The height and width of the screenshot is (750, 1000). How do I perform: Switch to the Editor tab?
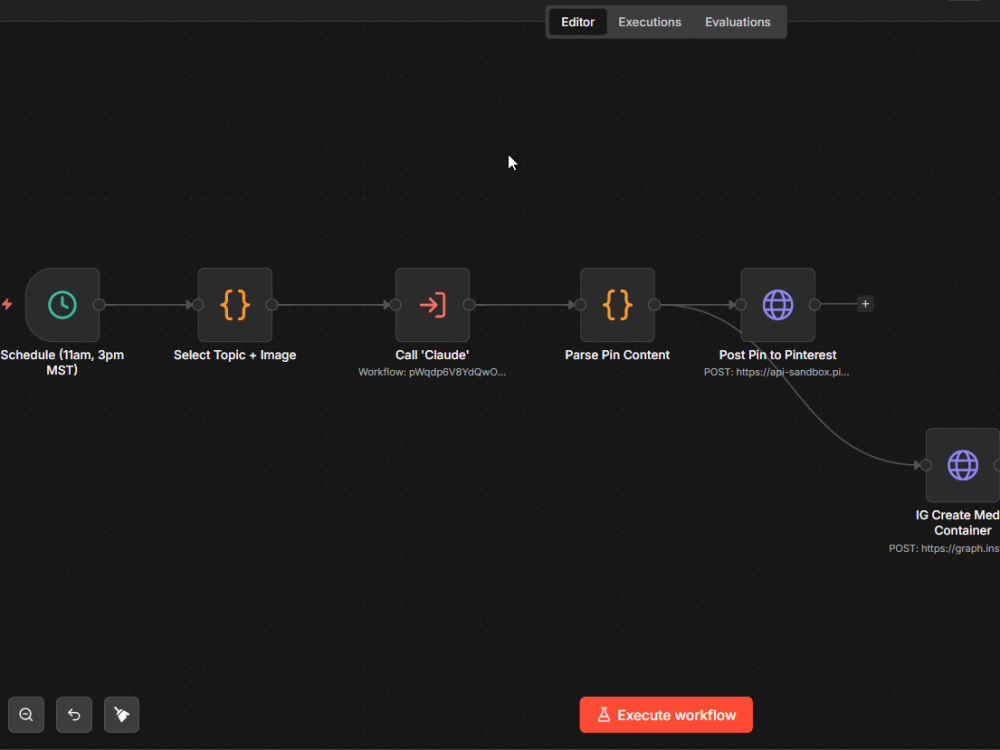577,22
